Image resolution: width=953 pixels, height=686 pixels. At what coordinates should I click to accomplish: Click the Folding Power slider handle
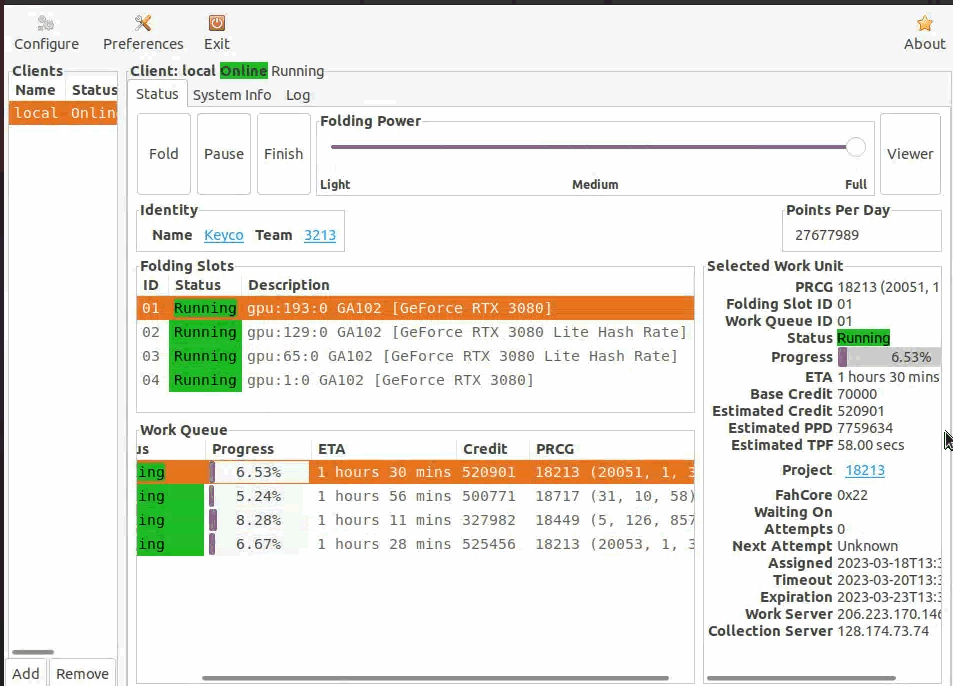[856, 147]
